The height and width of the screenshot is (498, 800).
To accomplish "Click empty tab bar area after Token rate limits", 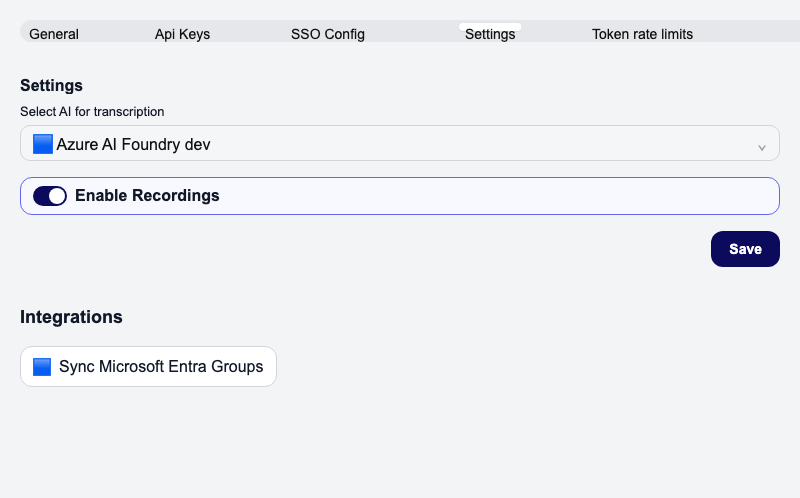I will click(750, 34).
